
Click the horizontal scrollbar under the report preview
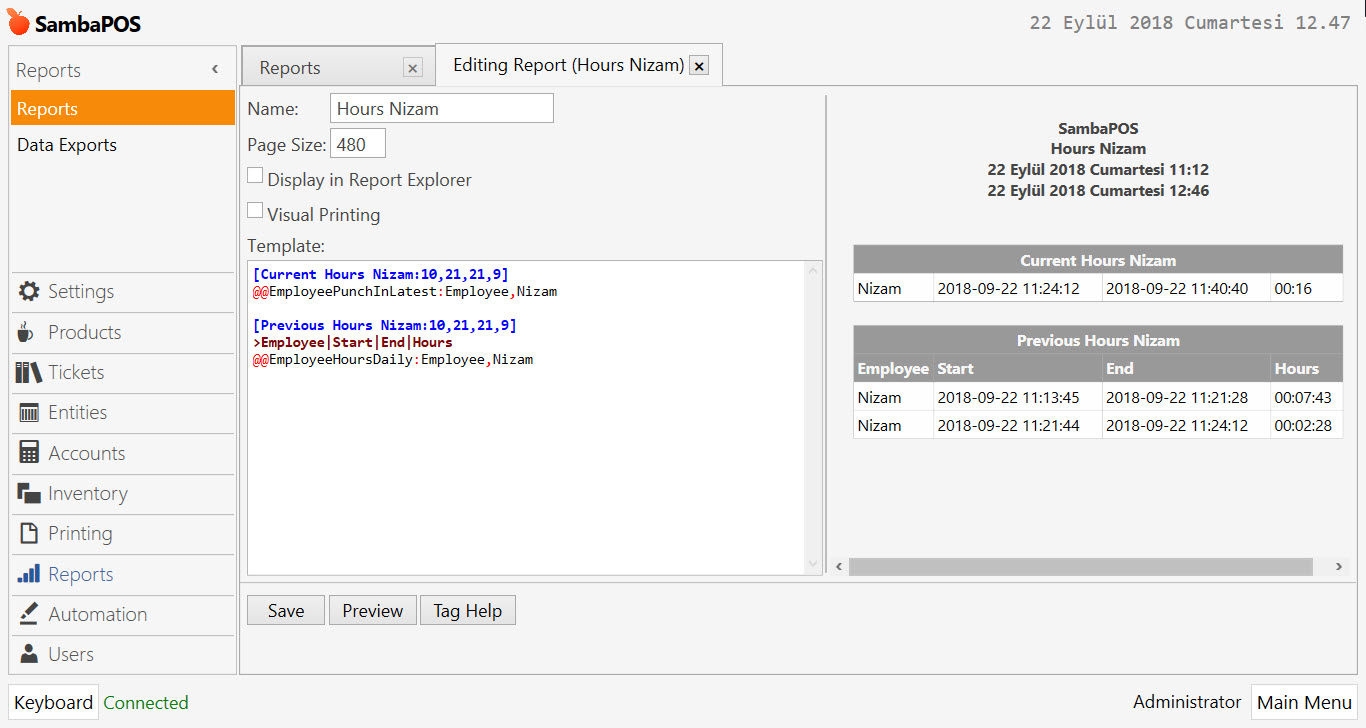click(1080, 566)
